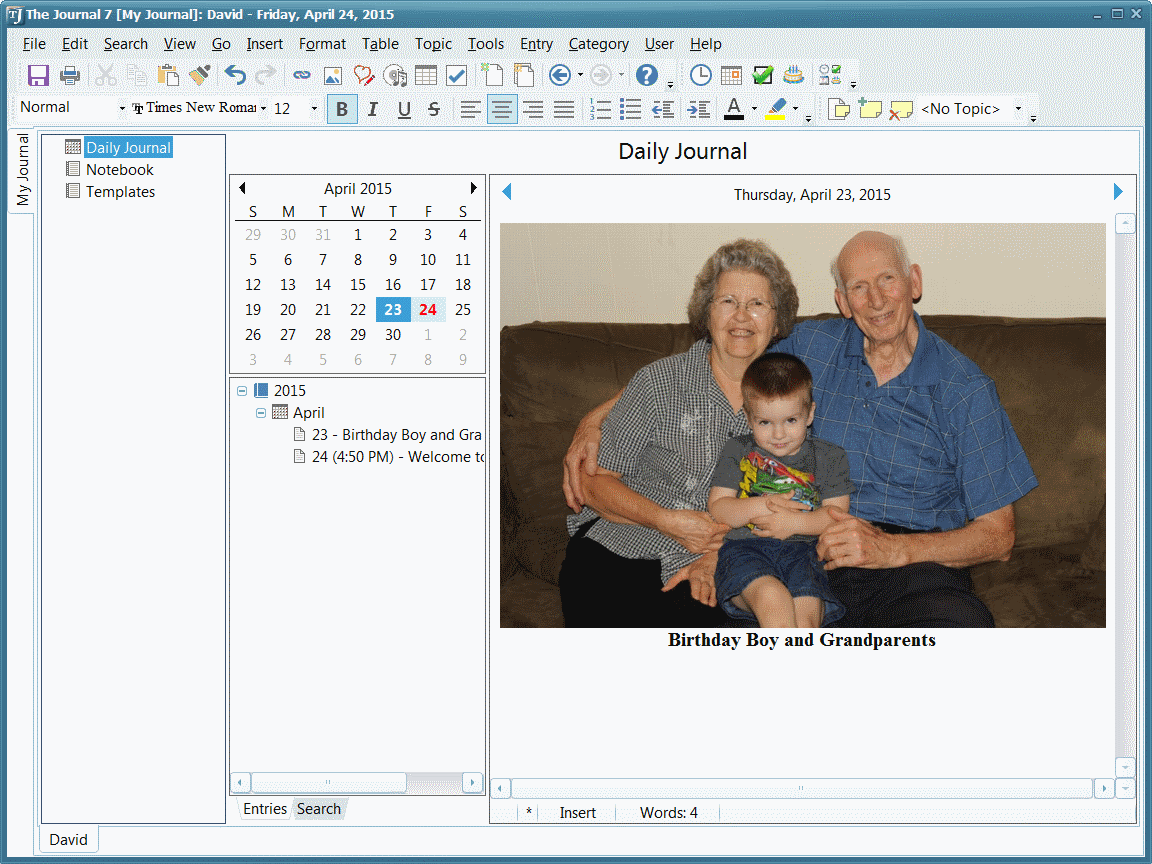1152x864 pixels.
Task: Click the insert hyperlink chain icon
Action: click(301, 75)
